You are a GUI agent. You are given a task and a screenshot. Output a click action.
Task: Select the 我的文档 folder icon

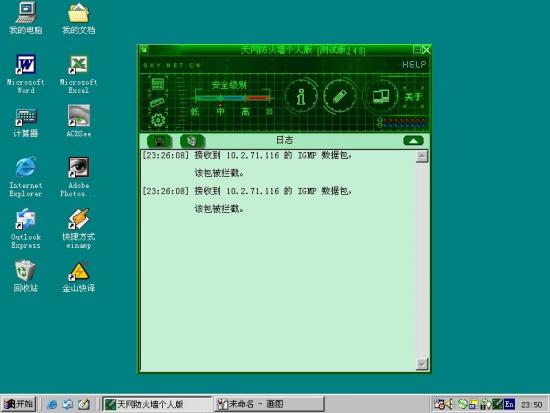tap(79, 18)
